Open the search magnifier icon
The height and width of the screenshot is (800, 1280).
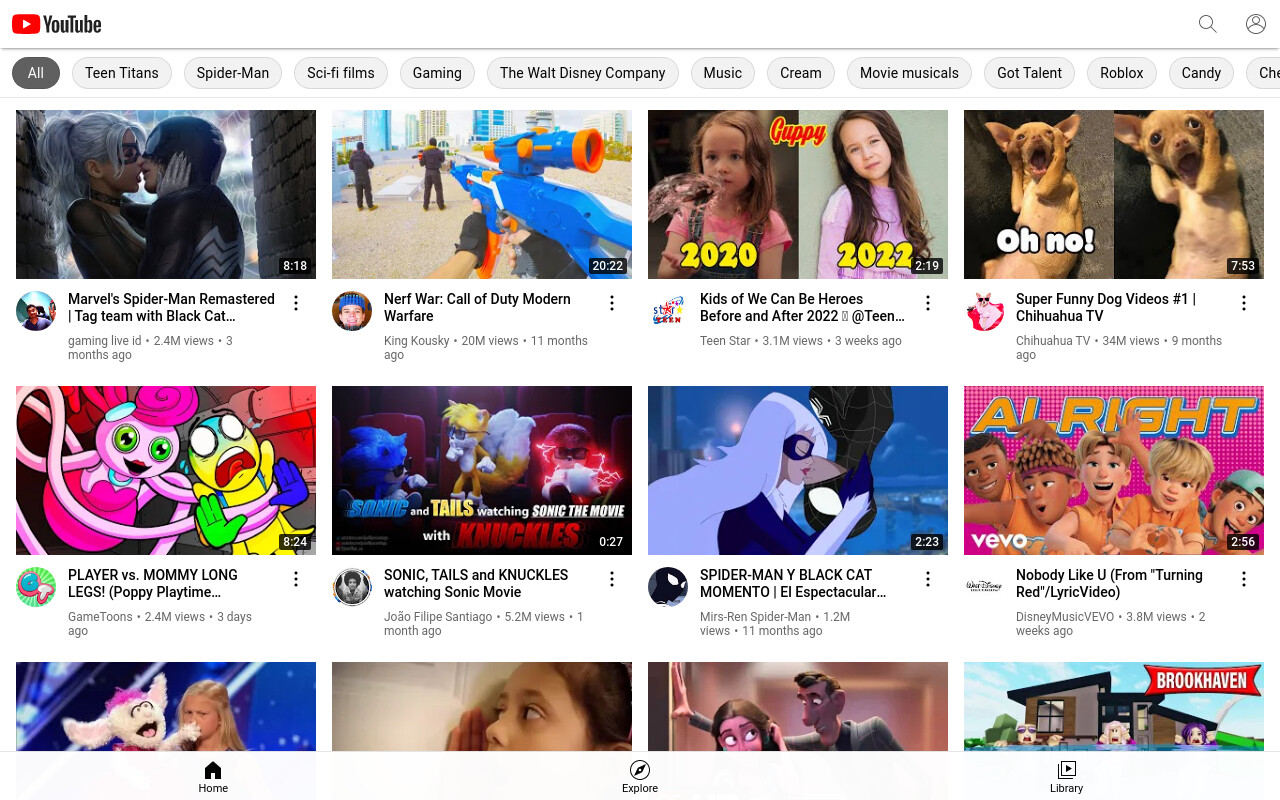click(x=1208, y=24)
